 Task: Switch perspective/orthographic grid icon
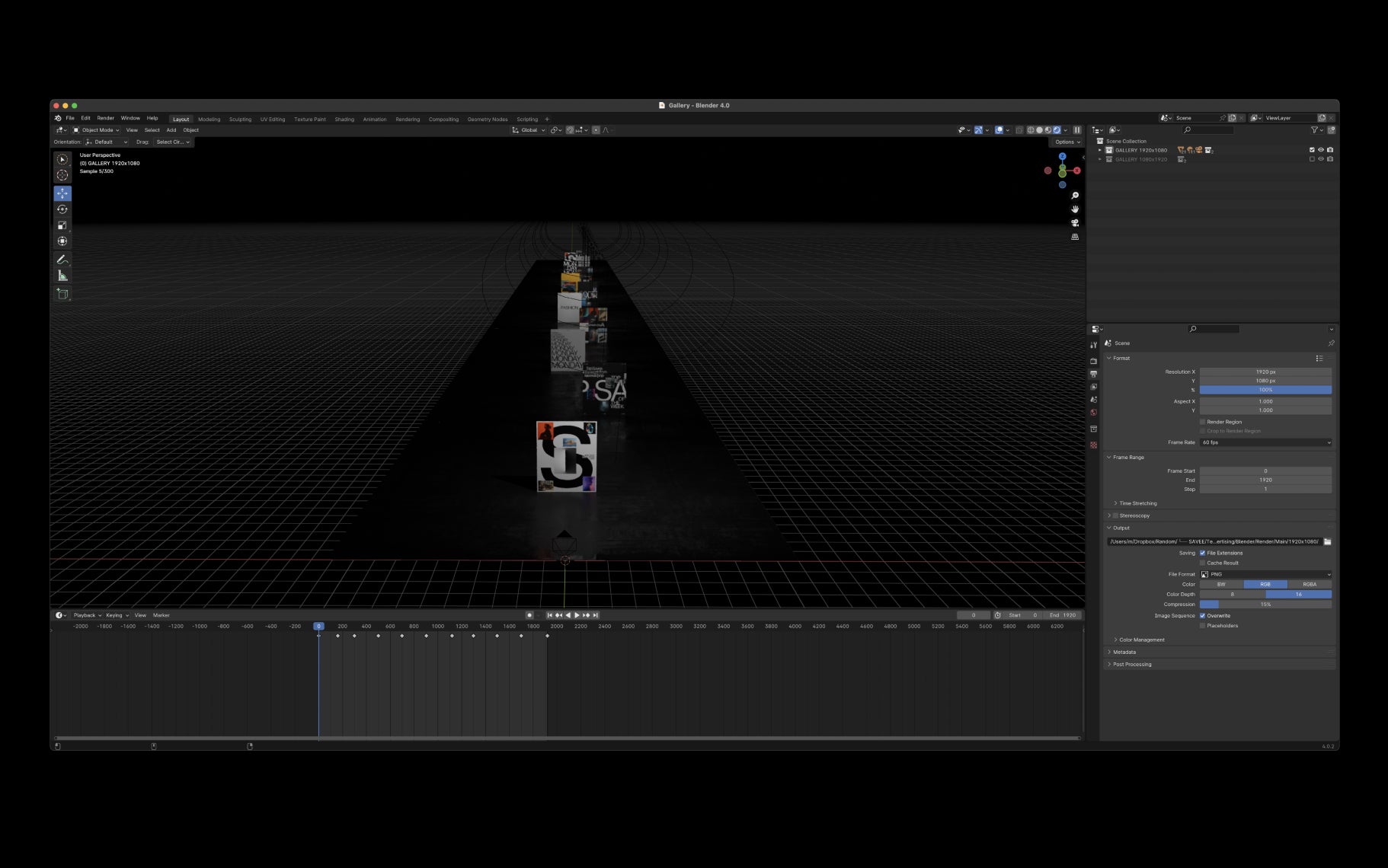tap(1075, 237)
